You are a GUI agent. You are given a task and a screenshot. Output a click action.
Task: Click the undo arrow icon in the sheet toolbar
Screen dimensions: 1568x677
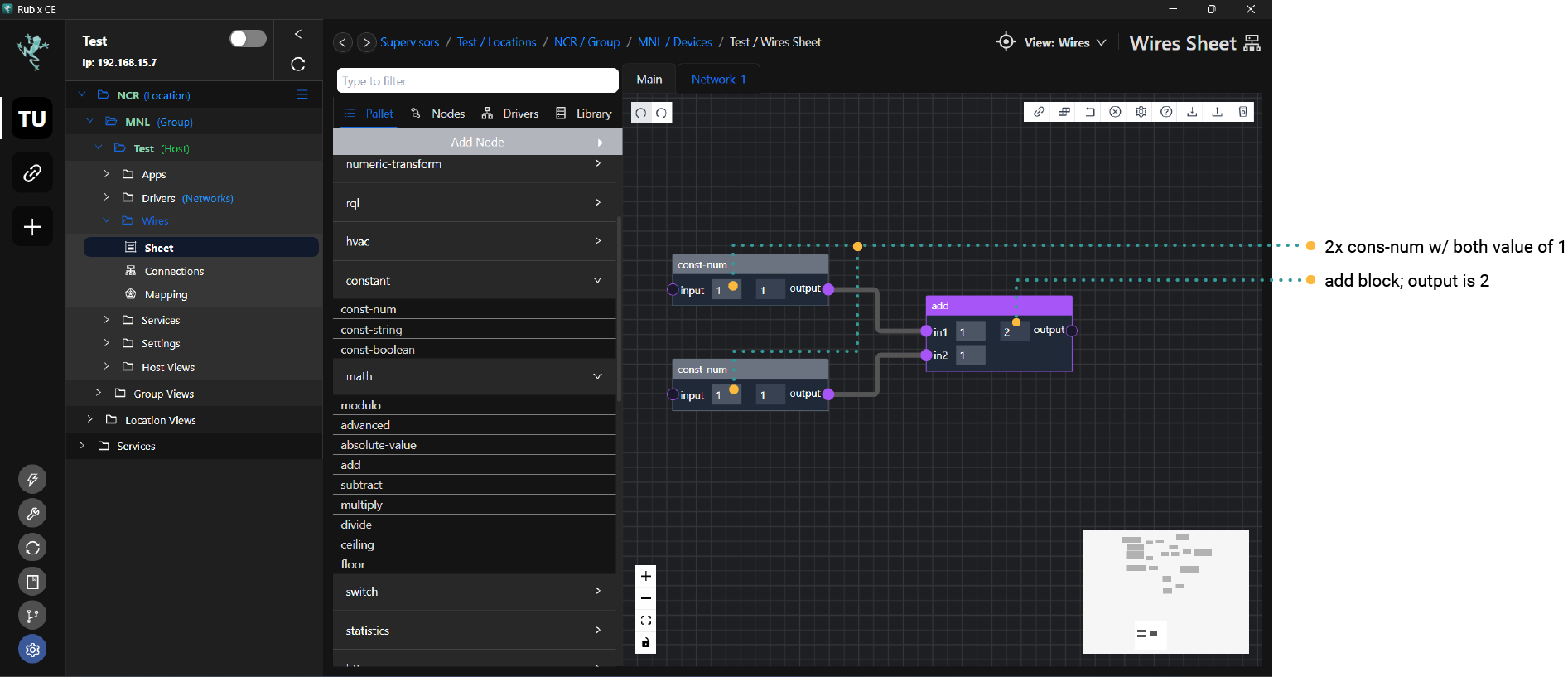(x=1090, y=112)
